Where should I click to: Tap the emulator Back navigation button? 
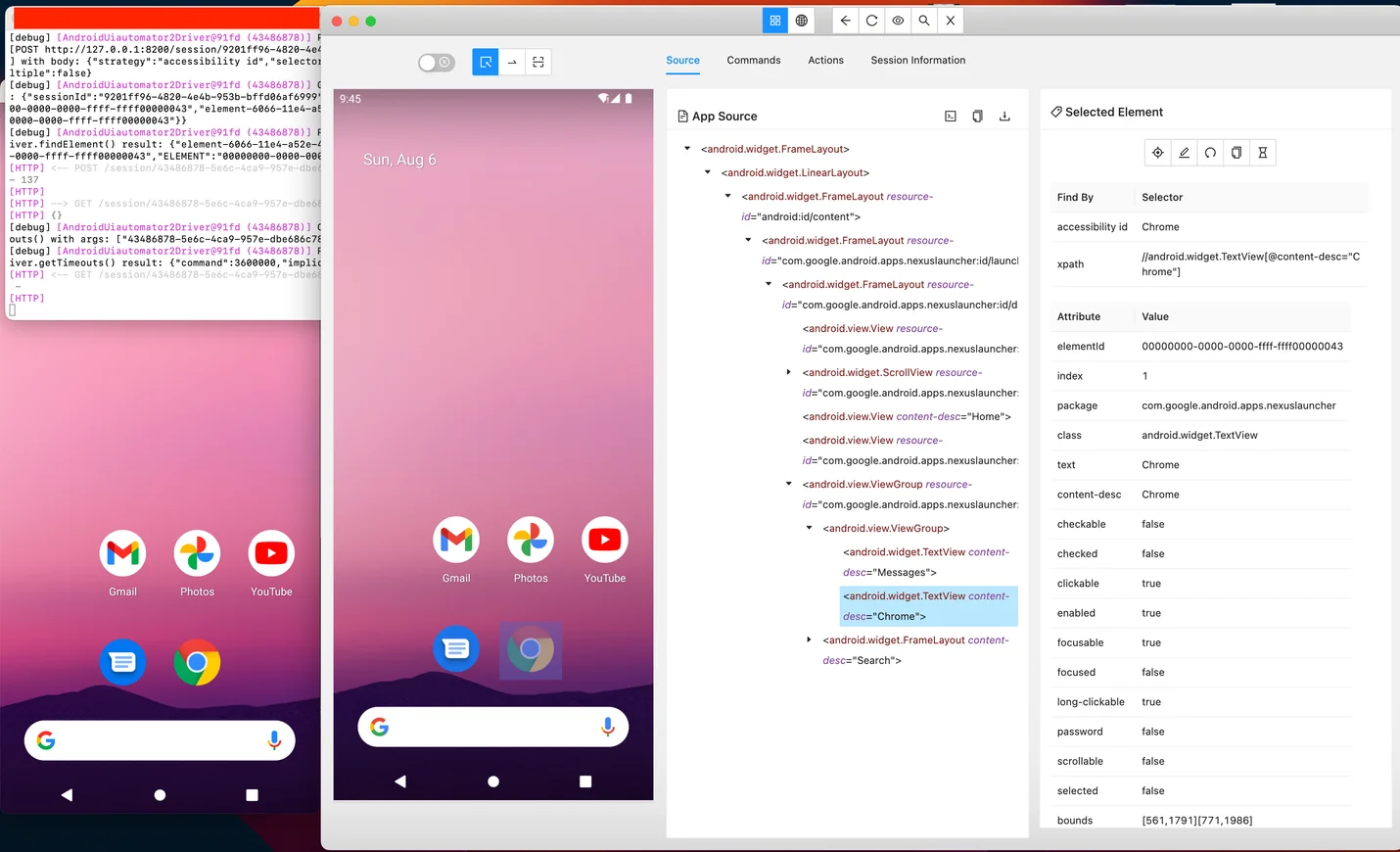coord(67,795)
